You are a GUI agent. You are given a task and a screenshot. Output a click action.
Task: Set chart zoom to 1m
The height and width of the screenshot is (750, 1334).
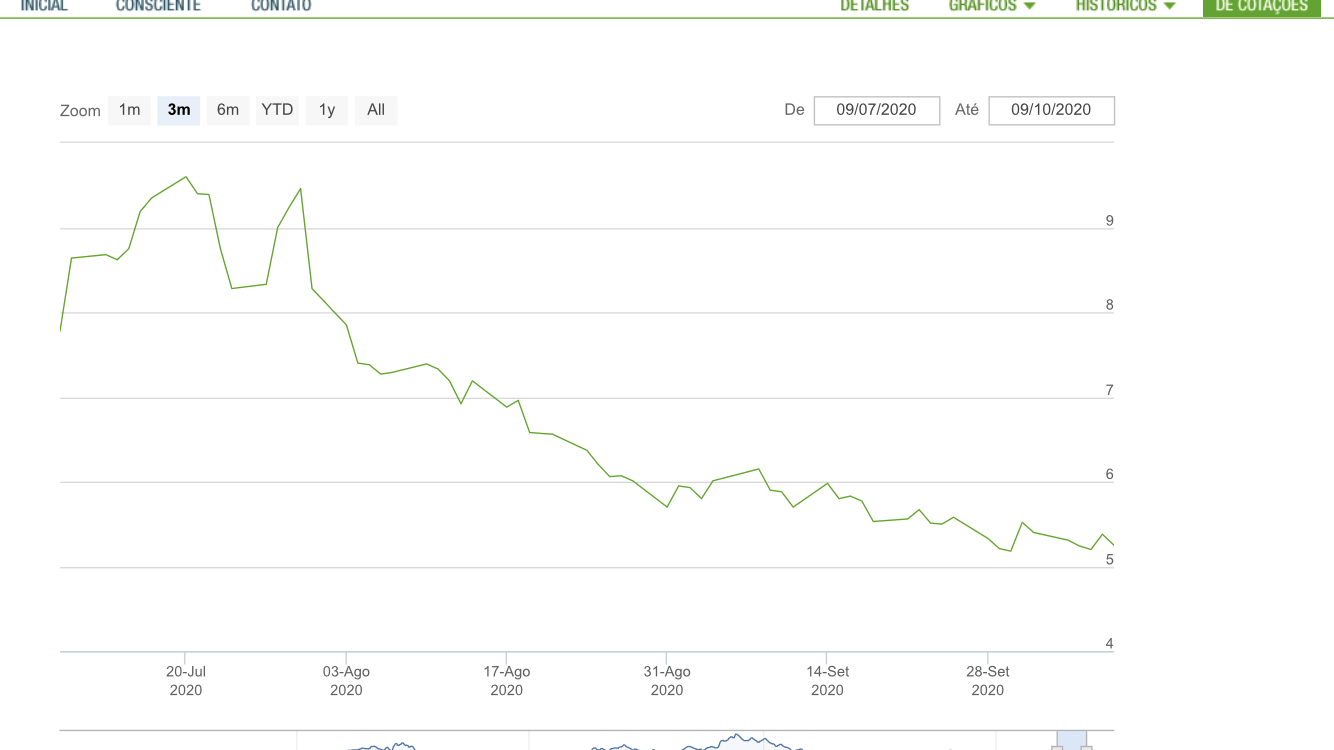point(130,110)
